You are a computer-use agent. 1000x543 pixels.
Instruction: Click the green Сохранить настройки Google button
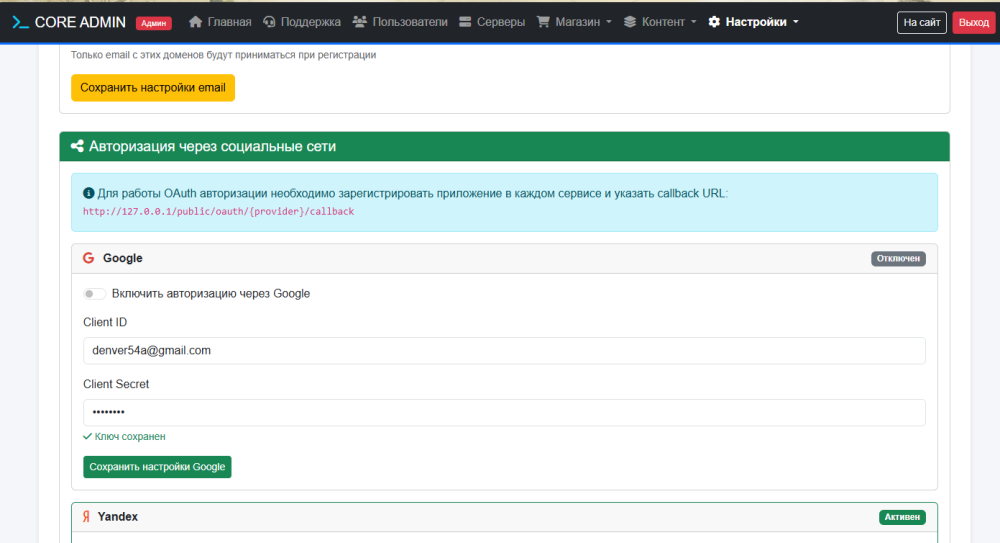point(157,467)
